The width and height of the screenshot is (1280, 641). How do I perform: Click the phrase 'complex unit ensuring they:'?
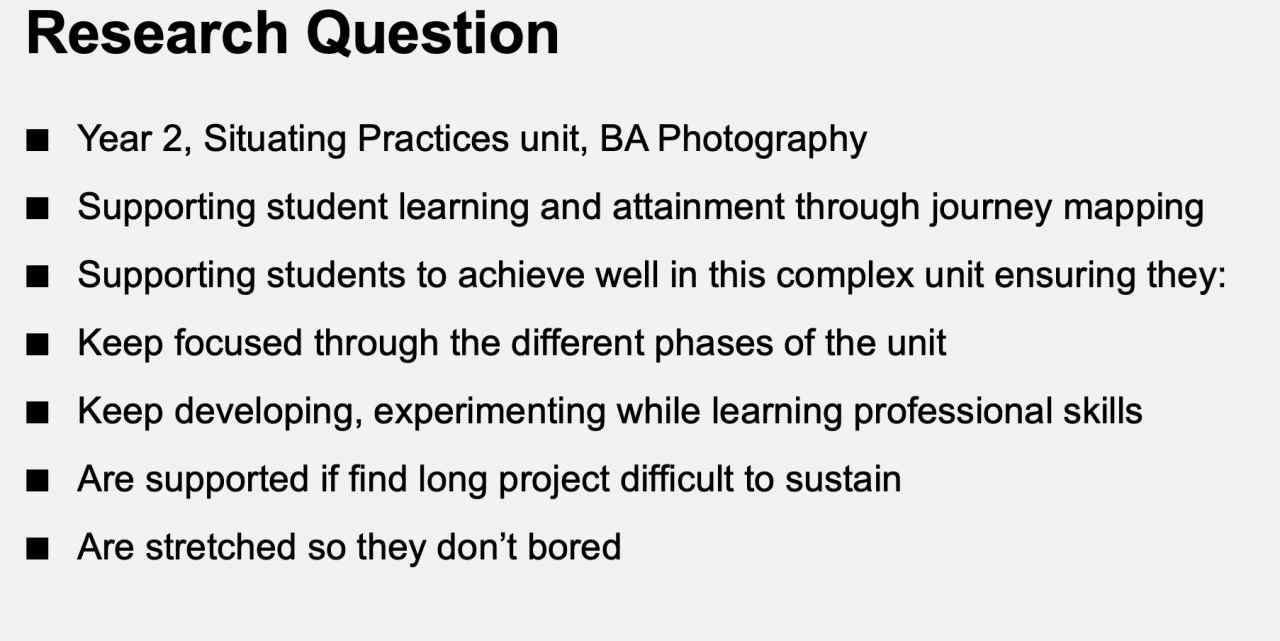[1001, 275]
